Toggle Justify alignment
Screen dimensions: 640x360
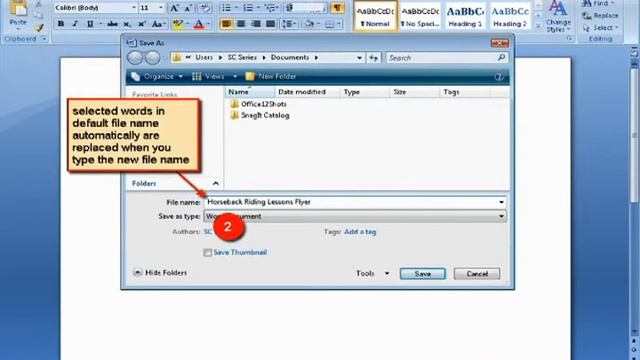(270, 24)
